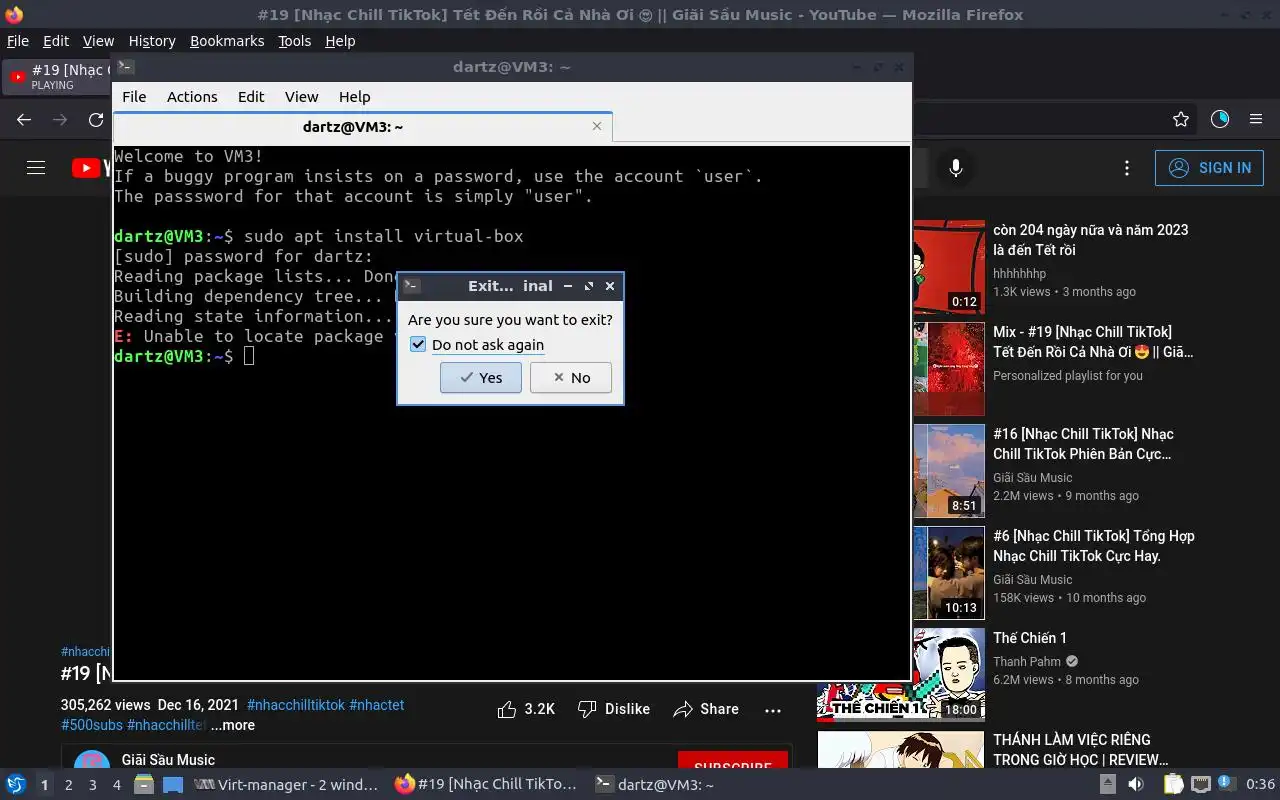Open the taskbar start menu icon

coord(16,784)
